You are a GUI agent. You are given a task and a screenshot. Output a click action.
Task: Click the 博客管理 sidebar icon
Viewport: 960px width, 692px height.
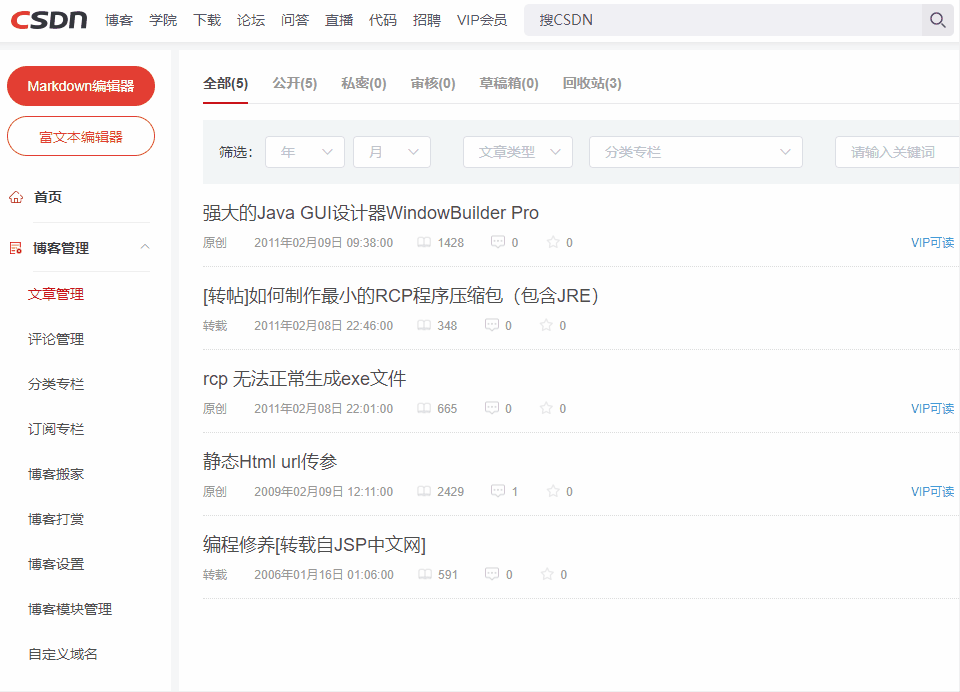coord(14,247)
